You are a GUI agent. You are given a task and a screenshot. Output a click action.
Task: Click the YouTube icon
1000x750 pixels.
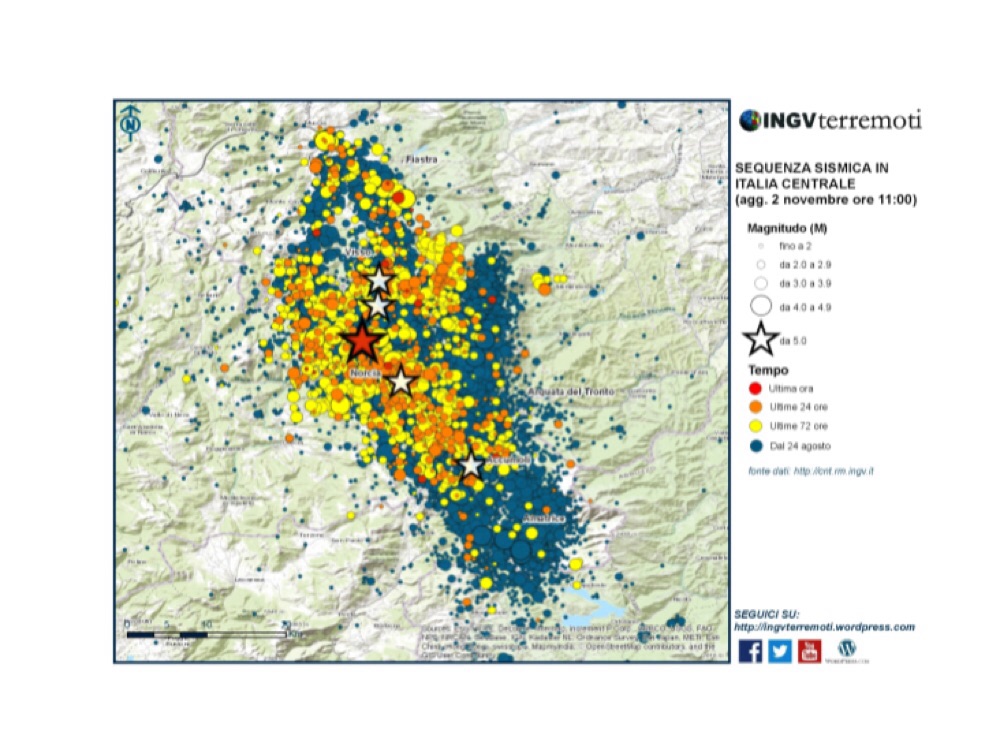point(810,651)
